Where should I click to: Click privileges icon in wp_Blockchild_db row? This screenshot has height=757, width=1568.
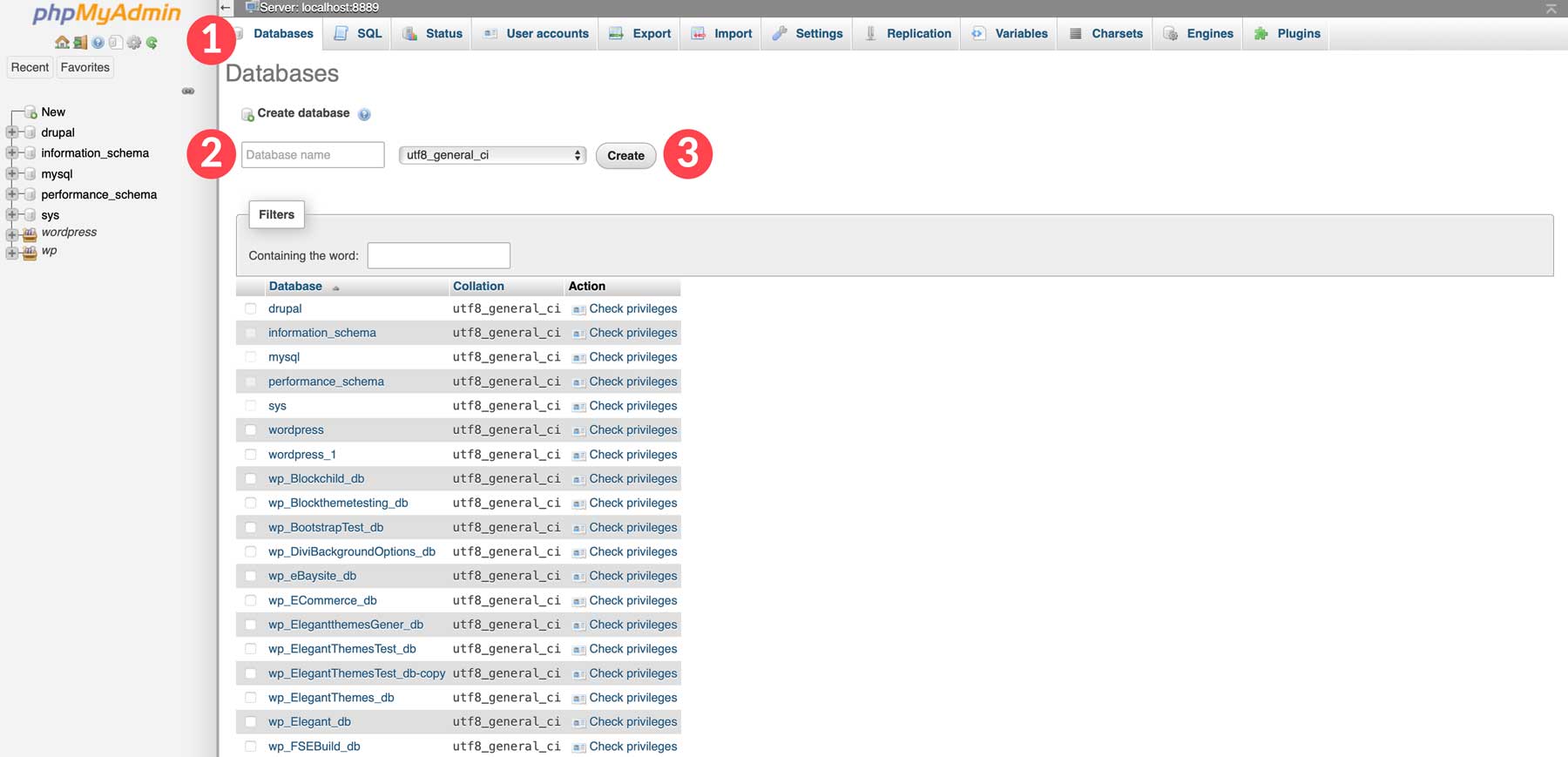(578, 479)
